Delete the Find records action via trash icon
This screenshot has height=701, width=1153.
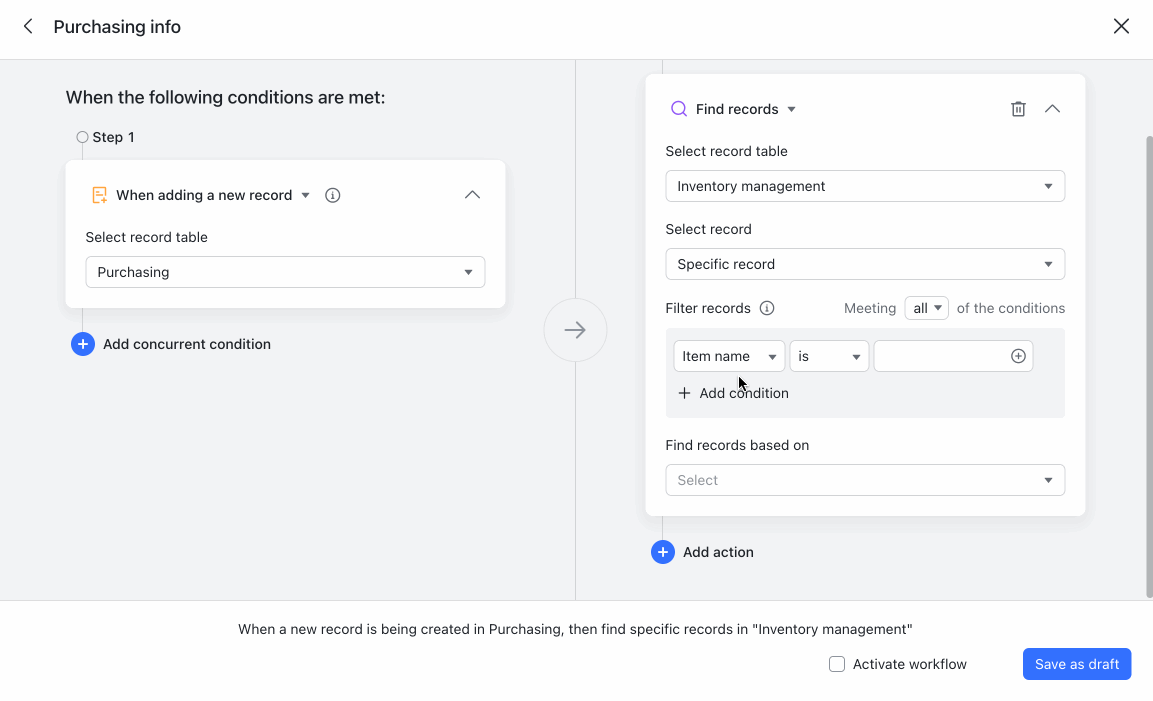pyautogui.click(x=1018, y=108)
